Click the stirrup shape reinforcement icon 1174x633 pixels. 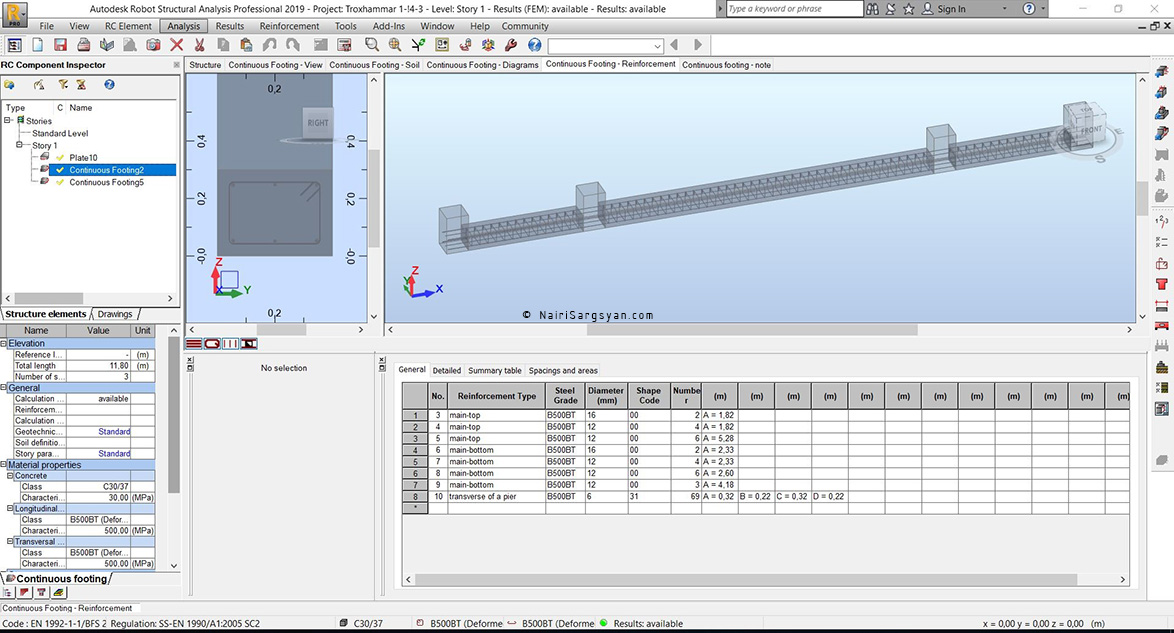[x=212, y=344]
